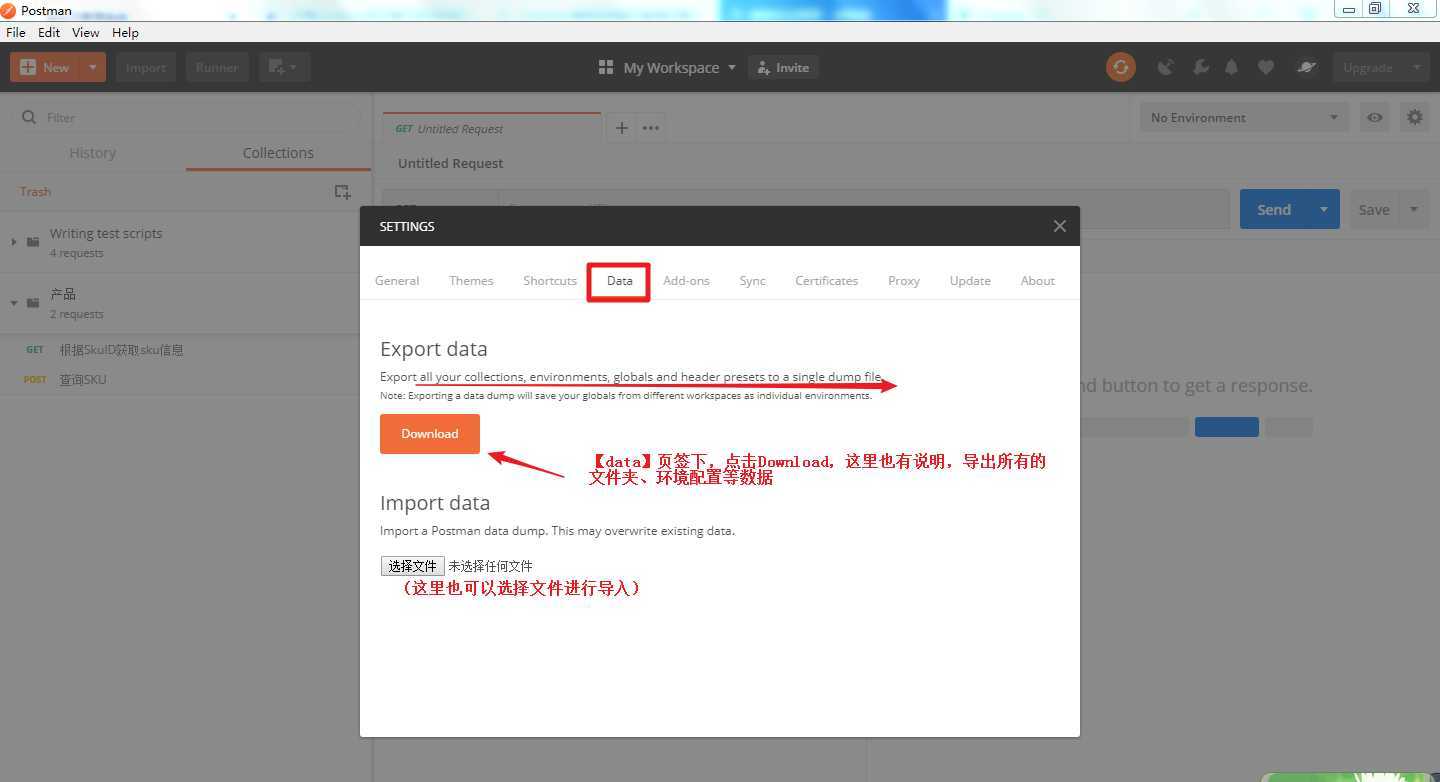Select the Untitled Request tab

[x=492, y=128]
